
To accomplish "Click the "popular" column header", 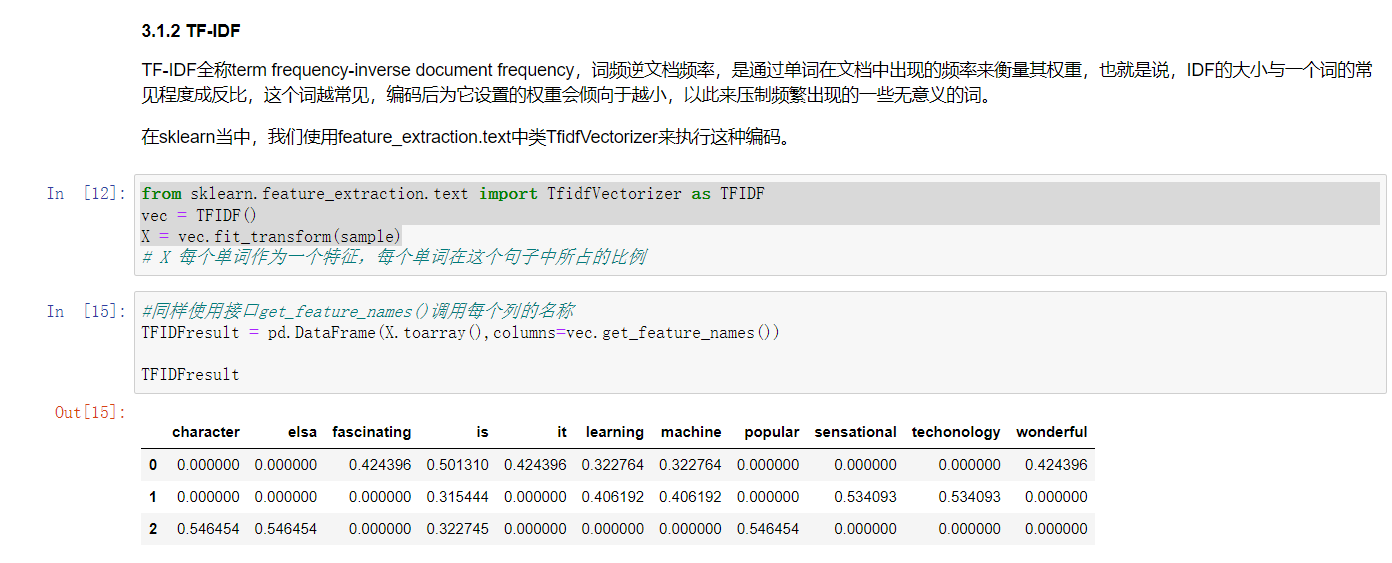I will tap(772, 432).
